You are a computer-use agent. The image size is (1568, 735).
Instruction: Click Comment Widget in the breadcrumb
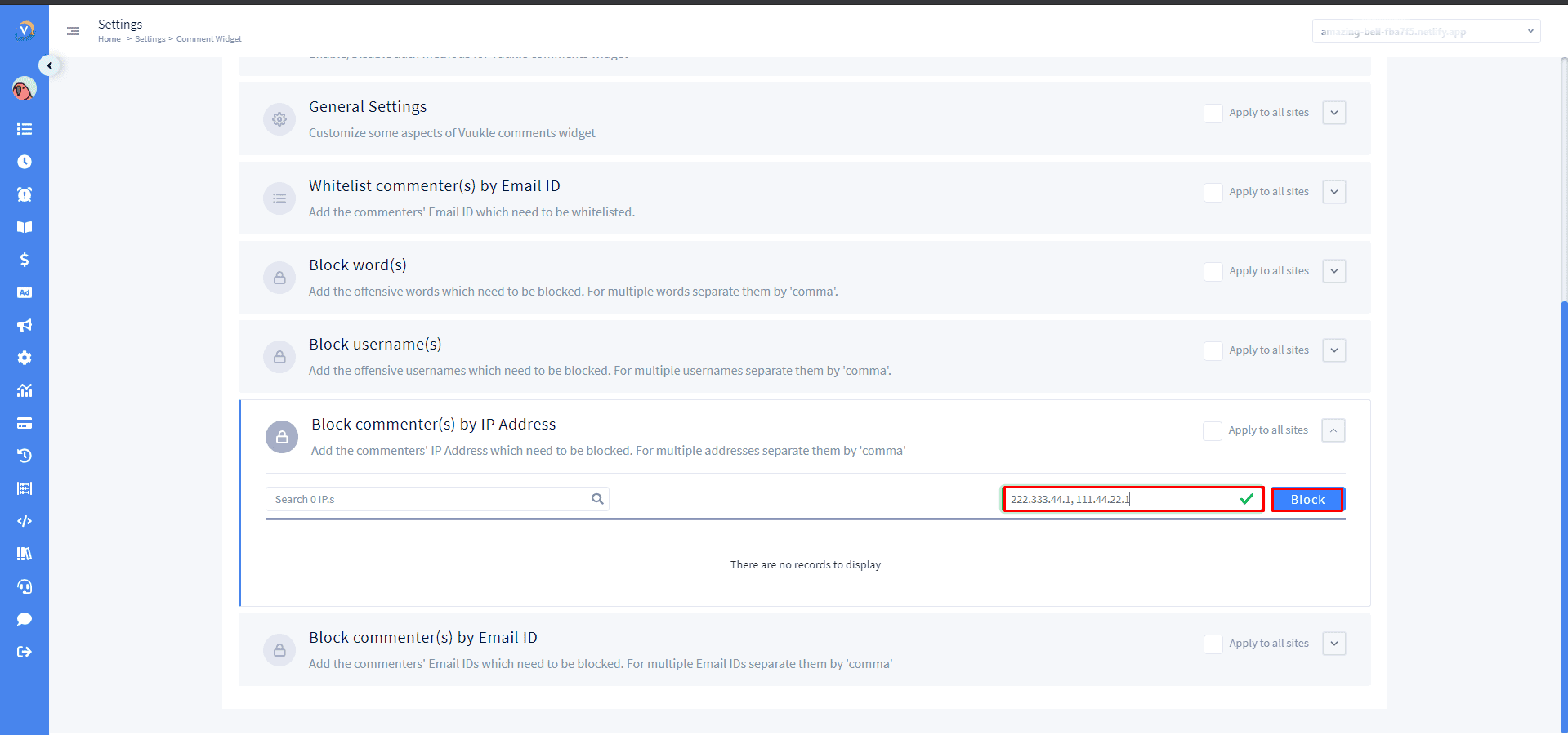(209, 39)
